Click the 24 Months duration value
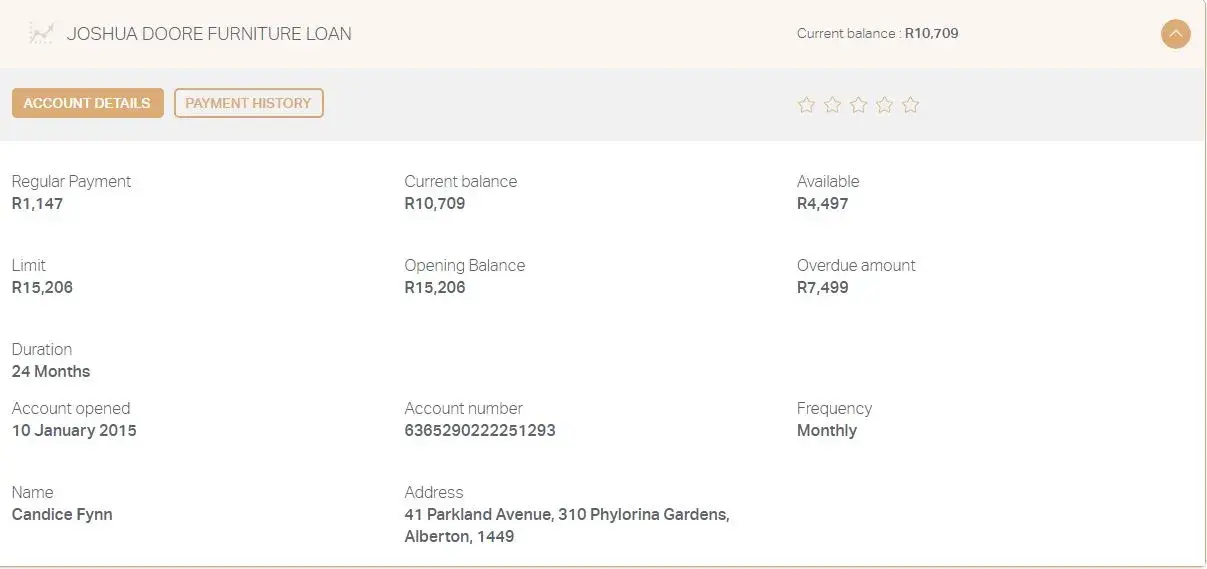Screen dimensions: 1207x569 [51, 372]
